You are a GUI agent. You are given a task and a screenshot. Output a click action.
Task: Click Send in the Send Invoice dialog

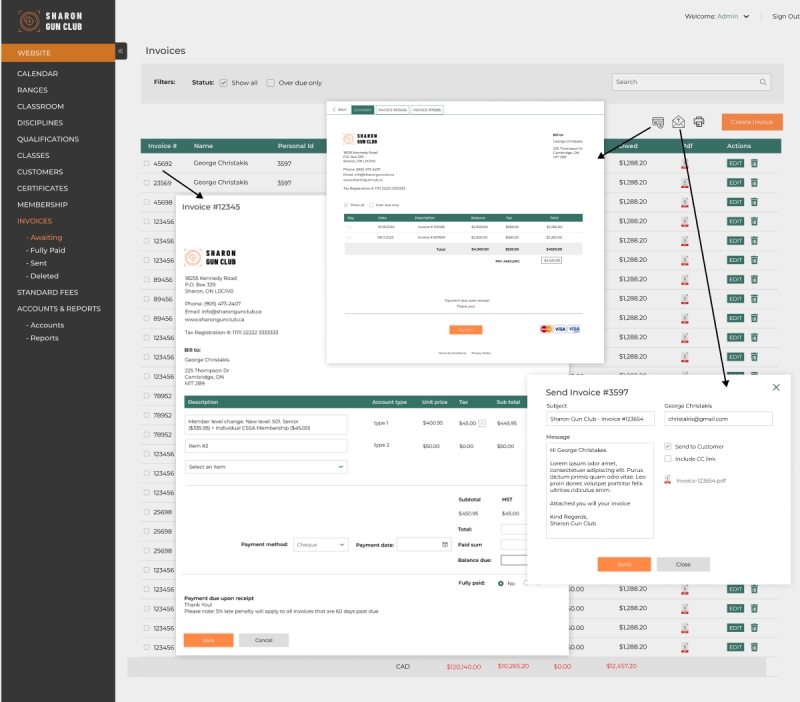click(x=624, y=564)
